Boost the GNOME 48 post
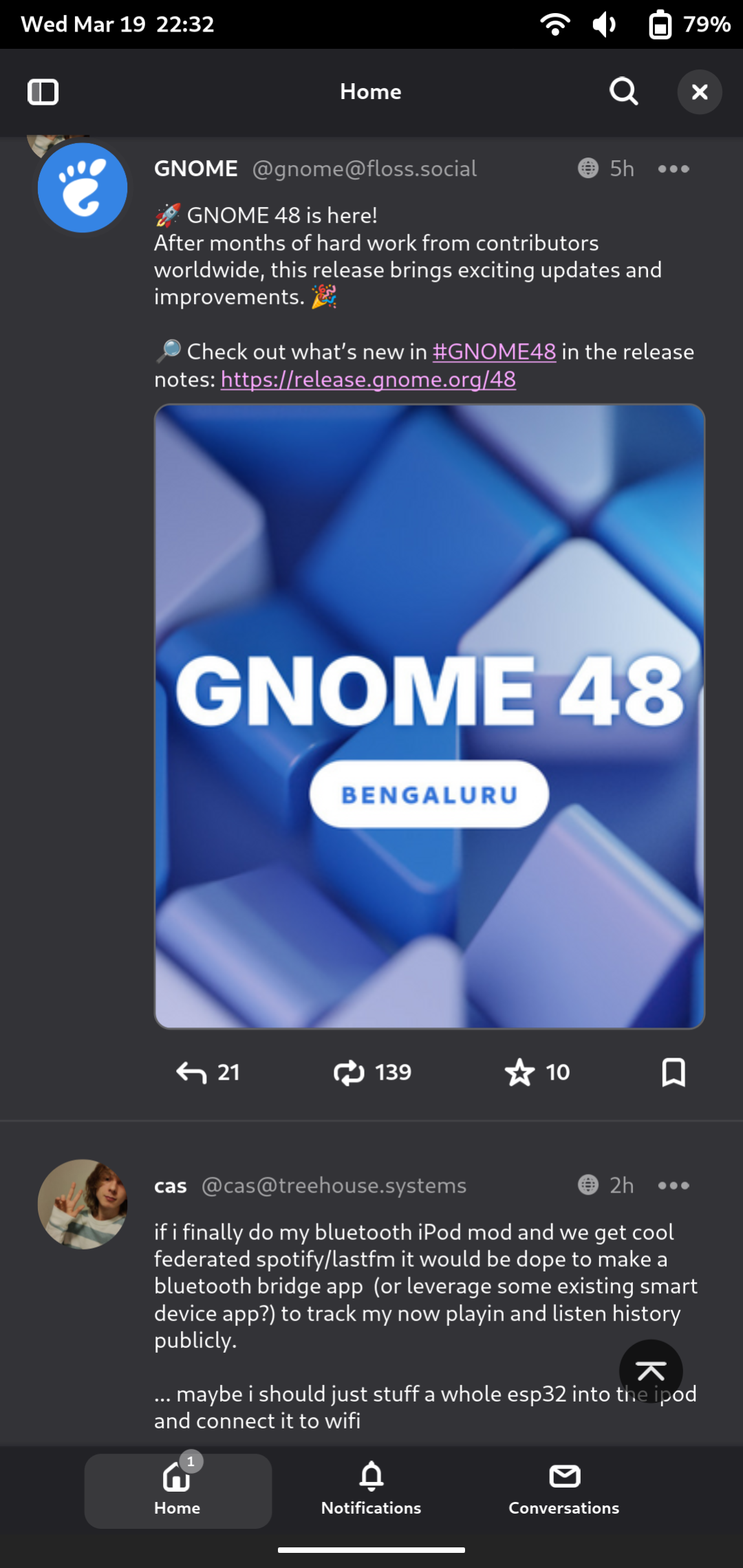This screenshot has width=743, height=1568. [x=372, y=1072]
